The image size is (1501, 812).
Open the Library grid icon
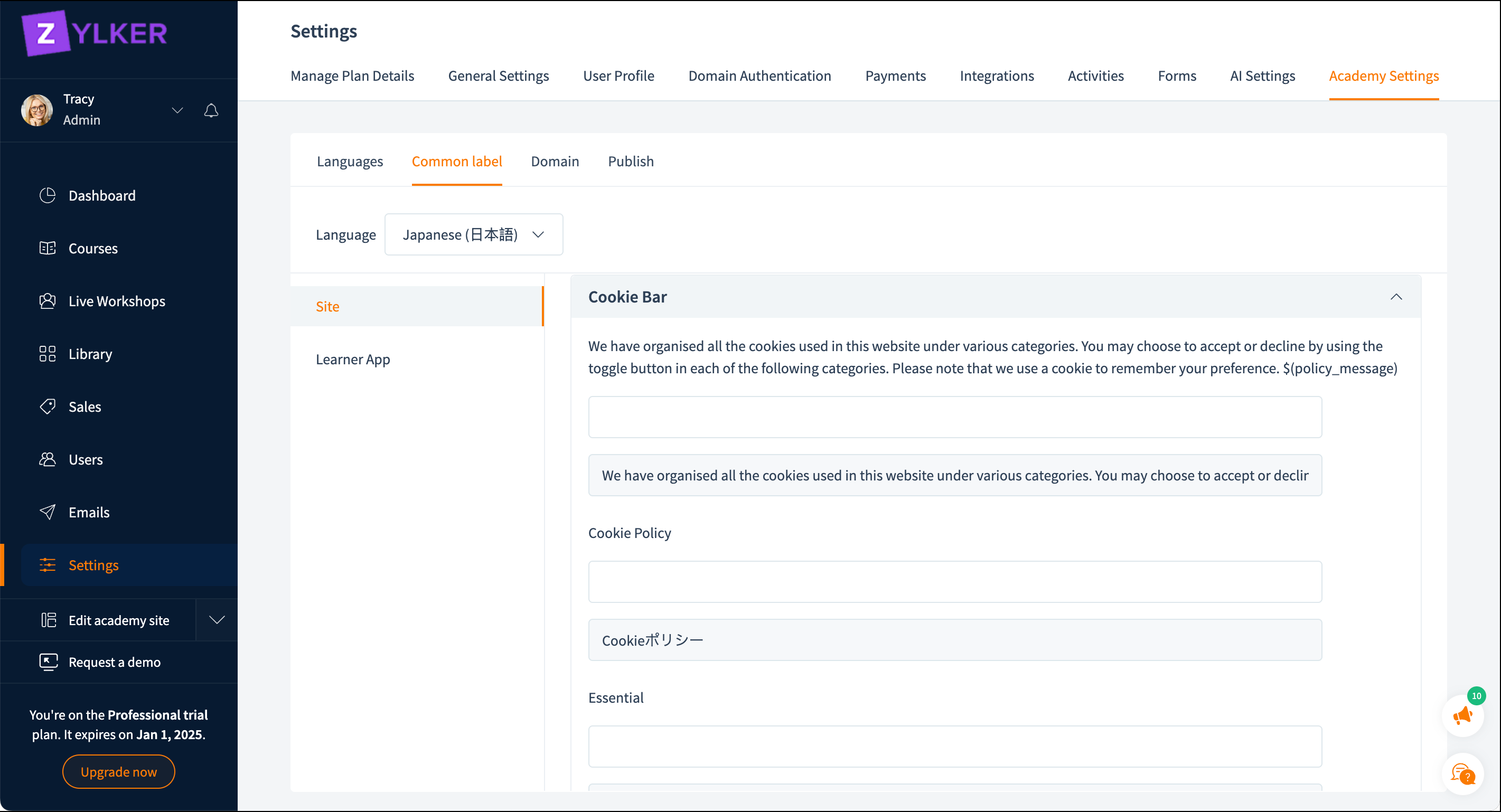48,354
